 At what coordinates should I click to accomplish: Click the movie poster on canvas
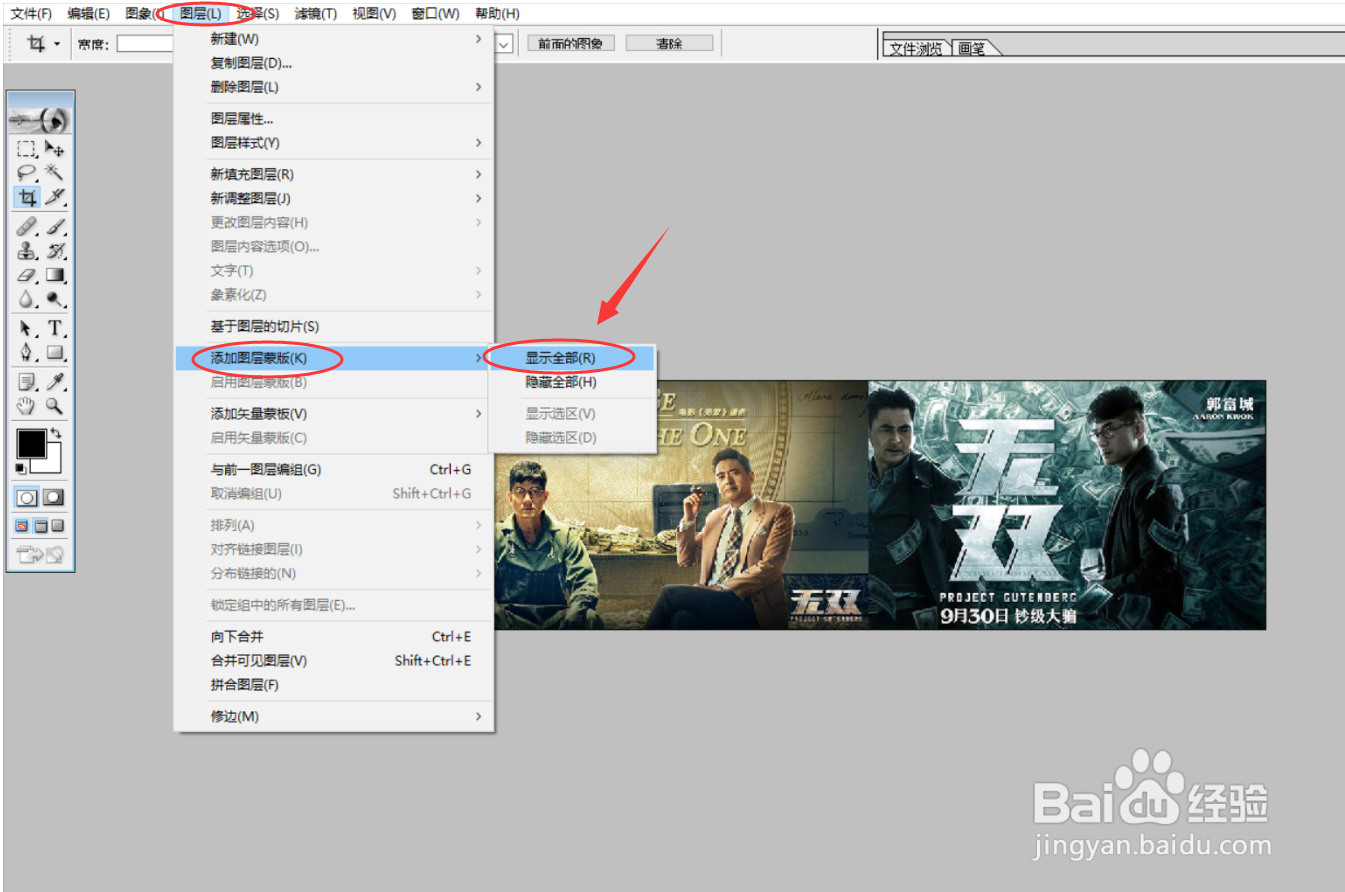(x=880, y=505)
